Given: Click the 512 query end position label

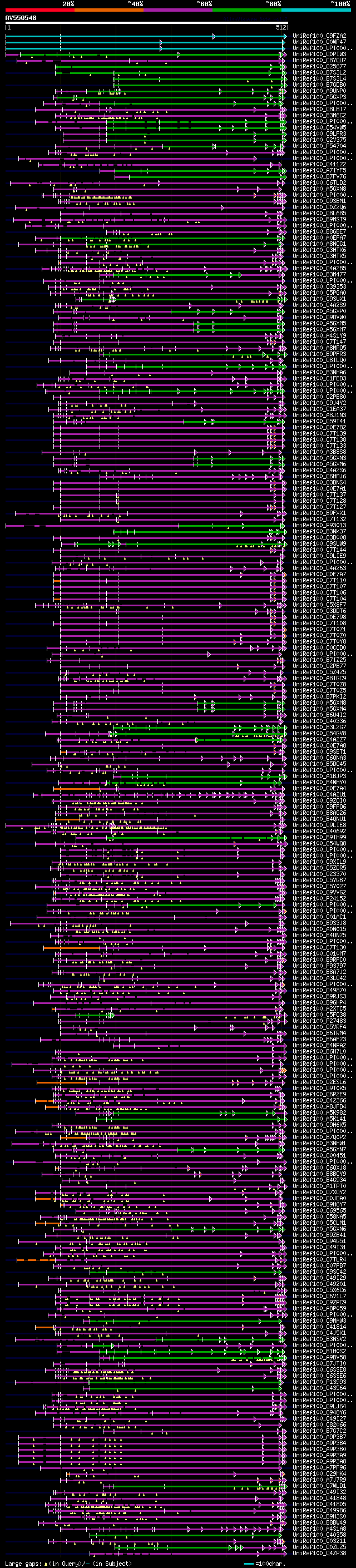Looking at the screenshot, I should pos(281,27).
